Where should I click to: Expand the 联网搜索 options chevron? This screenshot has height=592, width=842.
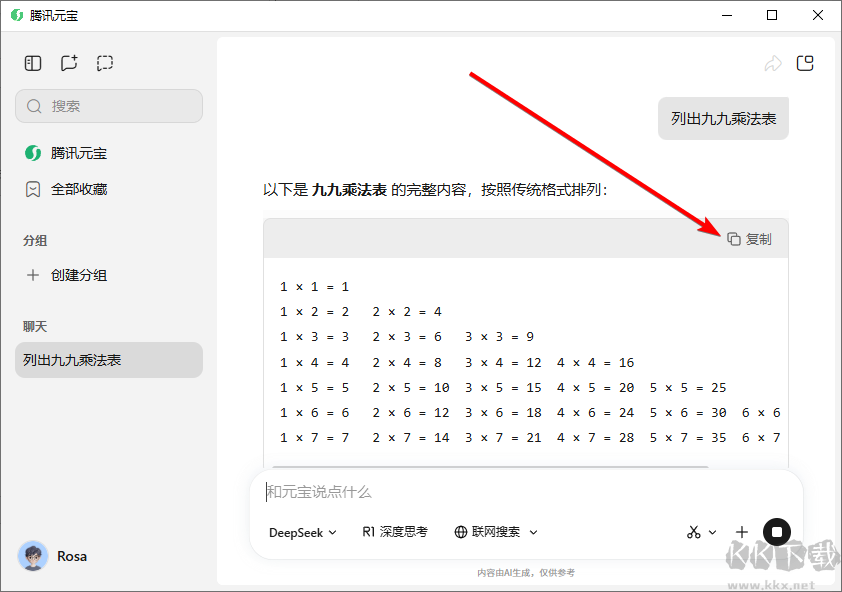(534, 532)
